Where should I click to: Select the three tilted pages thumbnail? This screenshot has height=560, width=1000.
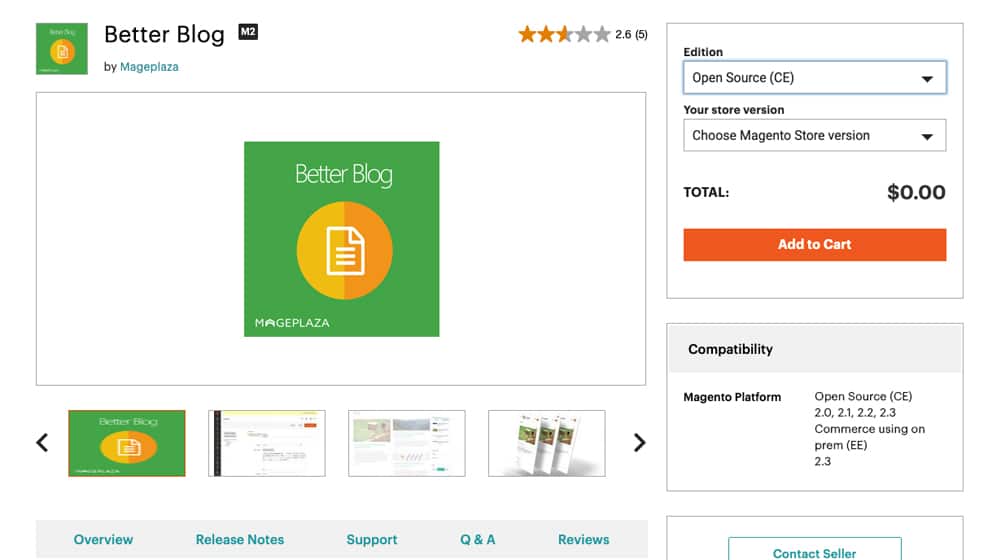[x=547, y=443]
